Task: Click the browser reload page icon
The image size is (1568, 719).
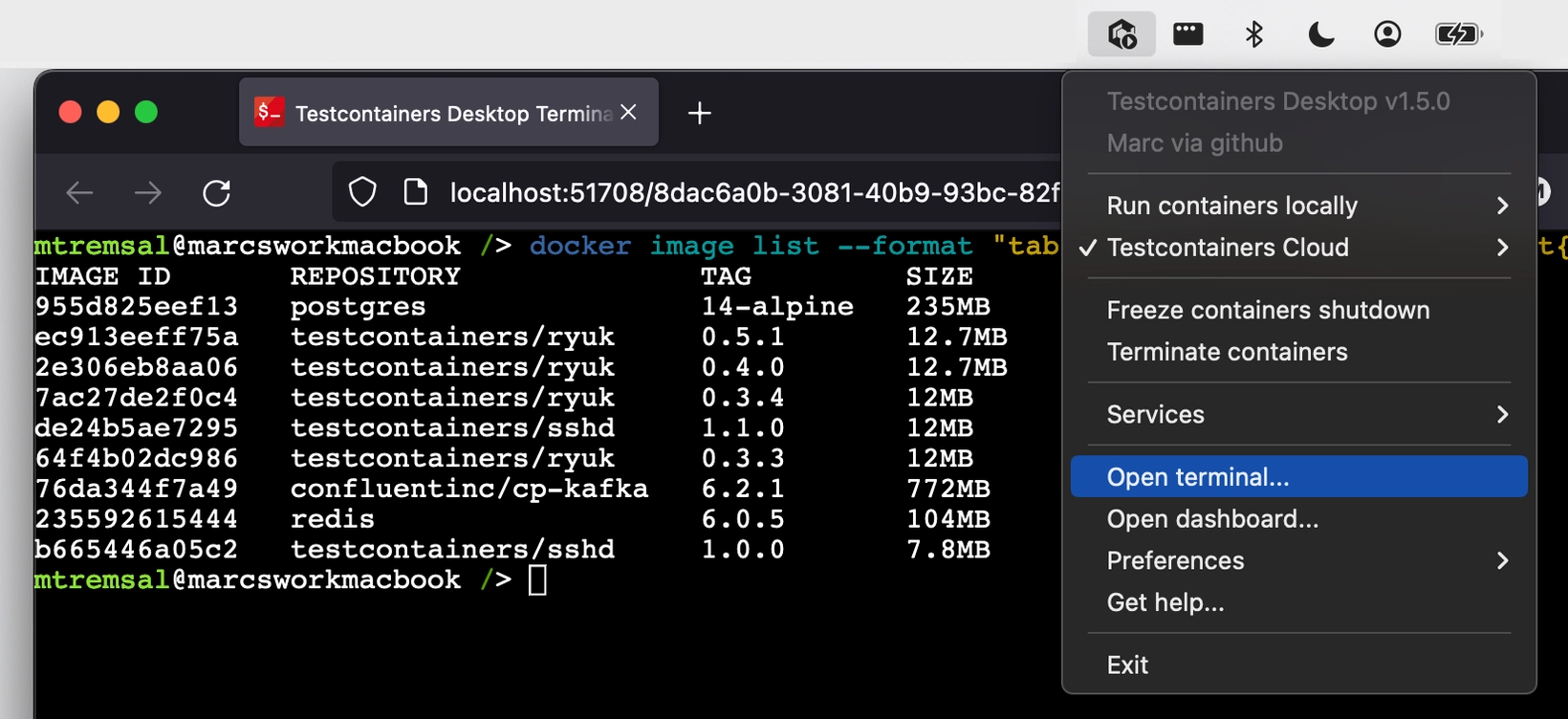Action: pyautogui.click(x=217, y=193)
